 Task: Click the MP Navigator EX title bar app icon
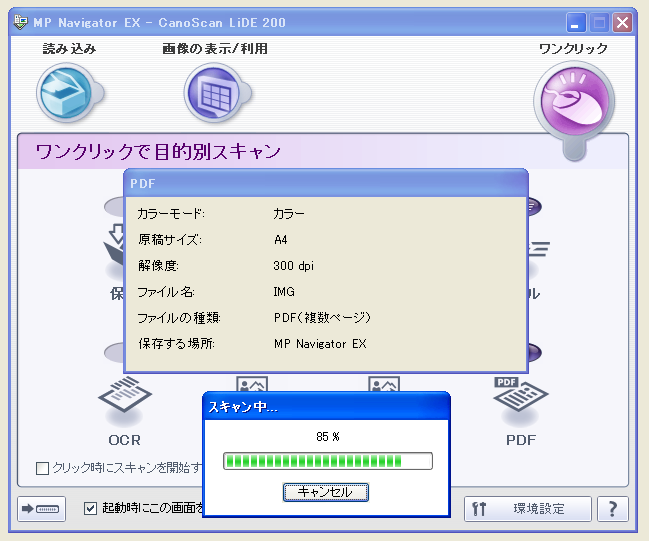pyautogui.click(x=20, y=22)
